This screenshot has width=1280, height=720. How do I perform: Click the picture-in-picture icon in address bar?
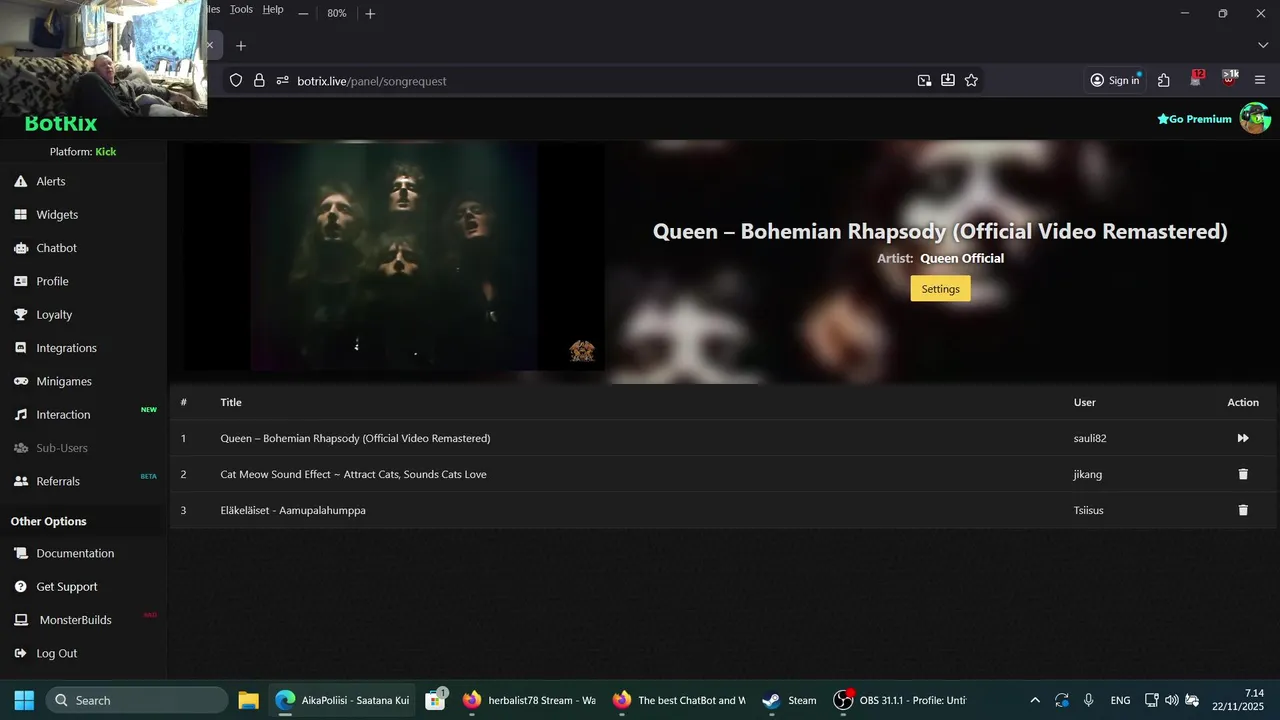point(924,81)
